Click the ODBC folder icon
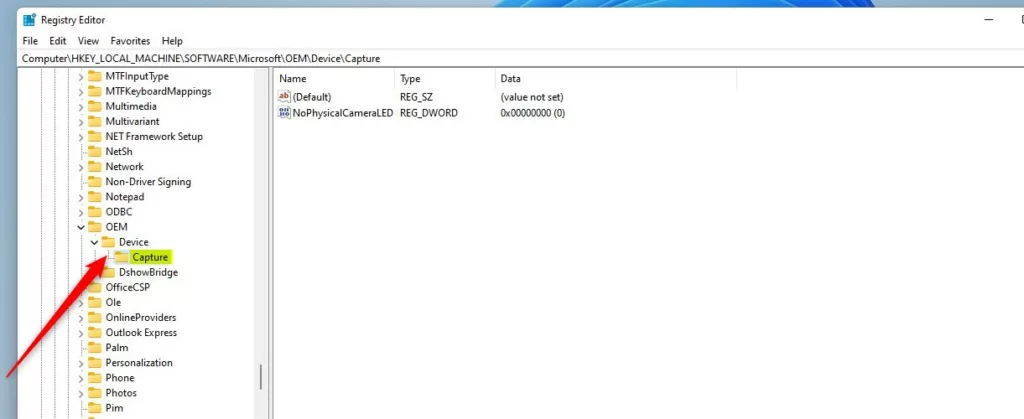This screenshot has width=1024, height=419. 95,211
